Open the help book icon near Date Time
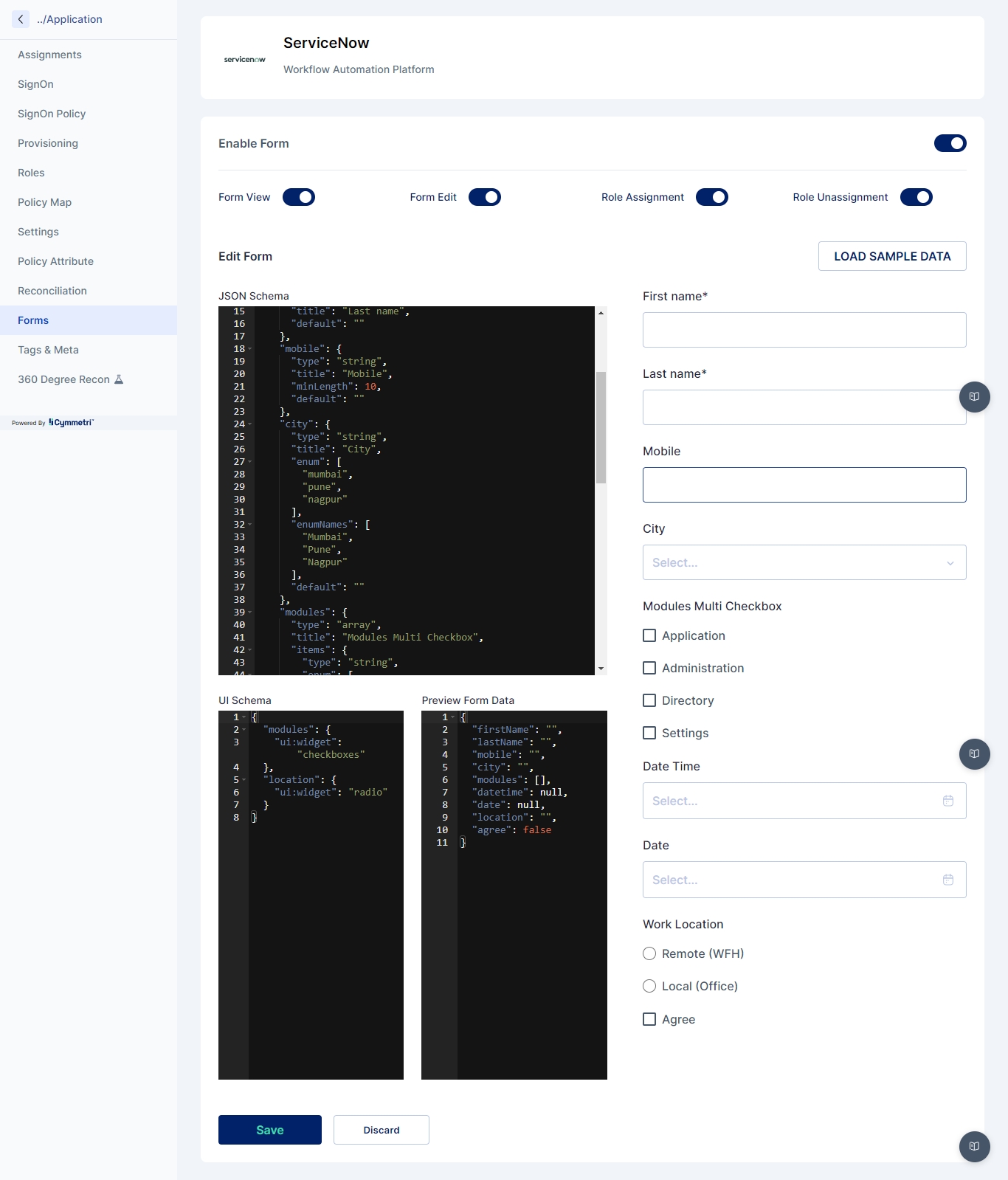Viewport: 1008px width, 1180px height. (974, 754)
